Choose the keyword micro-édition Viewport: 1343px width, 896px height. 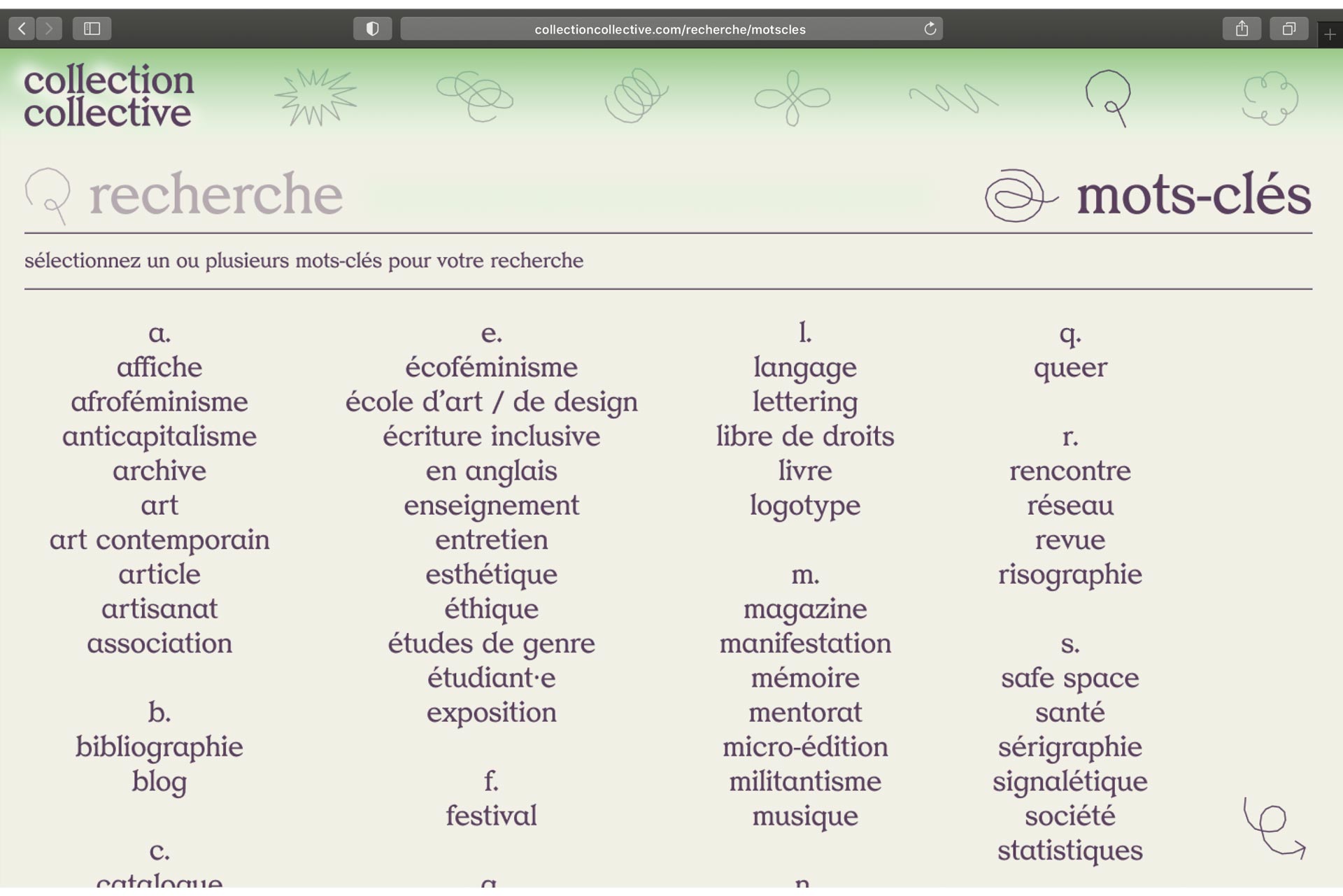click(805, 747)
